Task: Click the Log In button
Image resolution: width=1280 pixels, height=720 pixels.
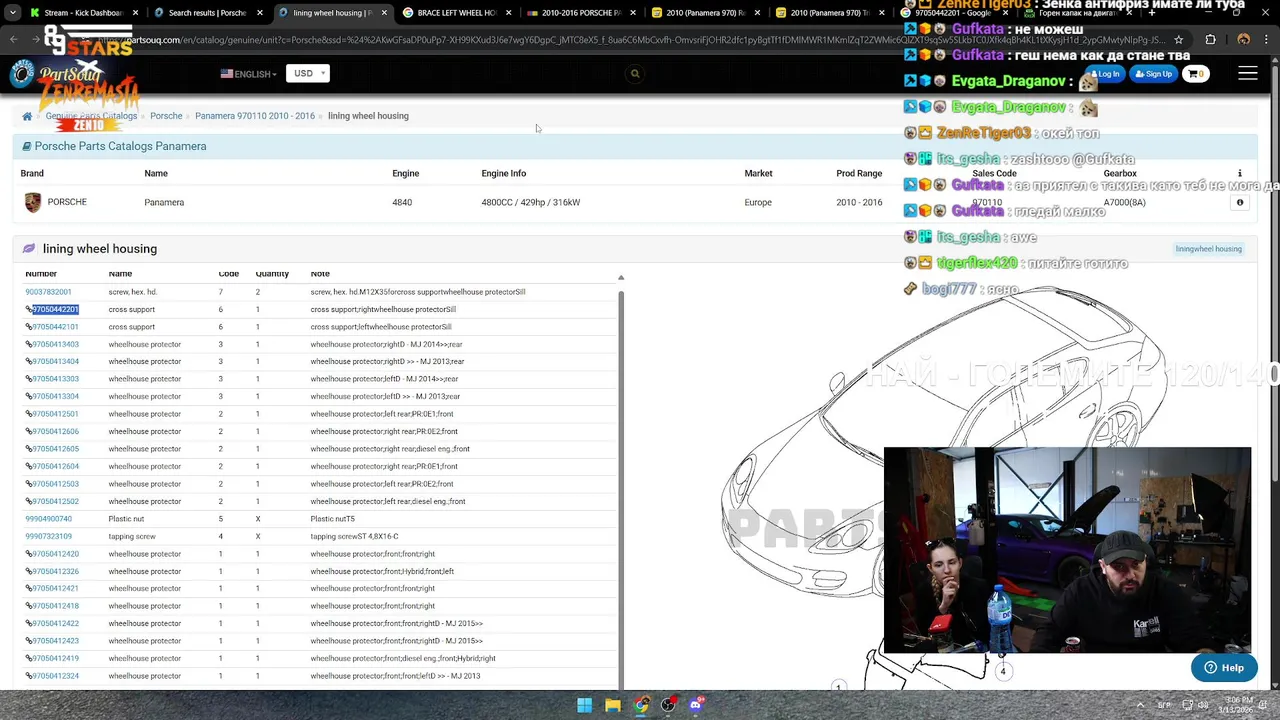Action: 1106,74
